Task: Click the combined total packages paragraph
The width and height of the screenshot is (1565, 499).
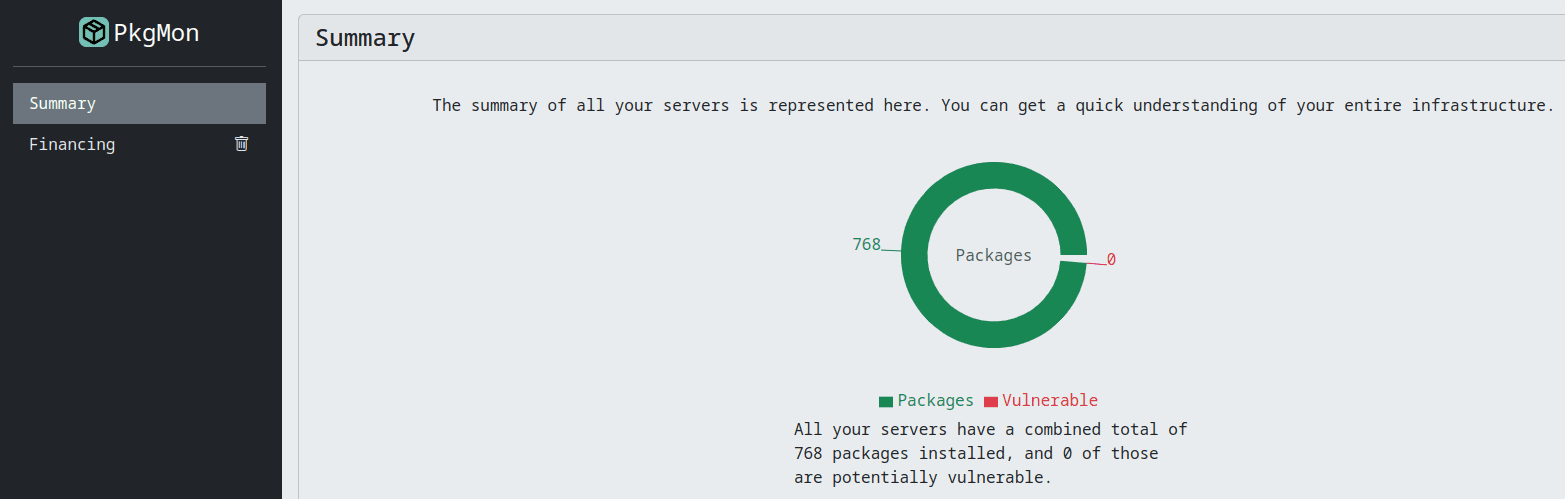Action: [990, 453]
